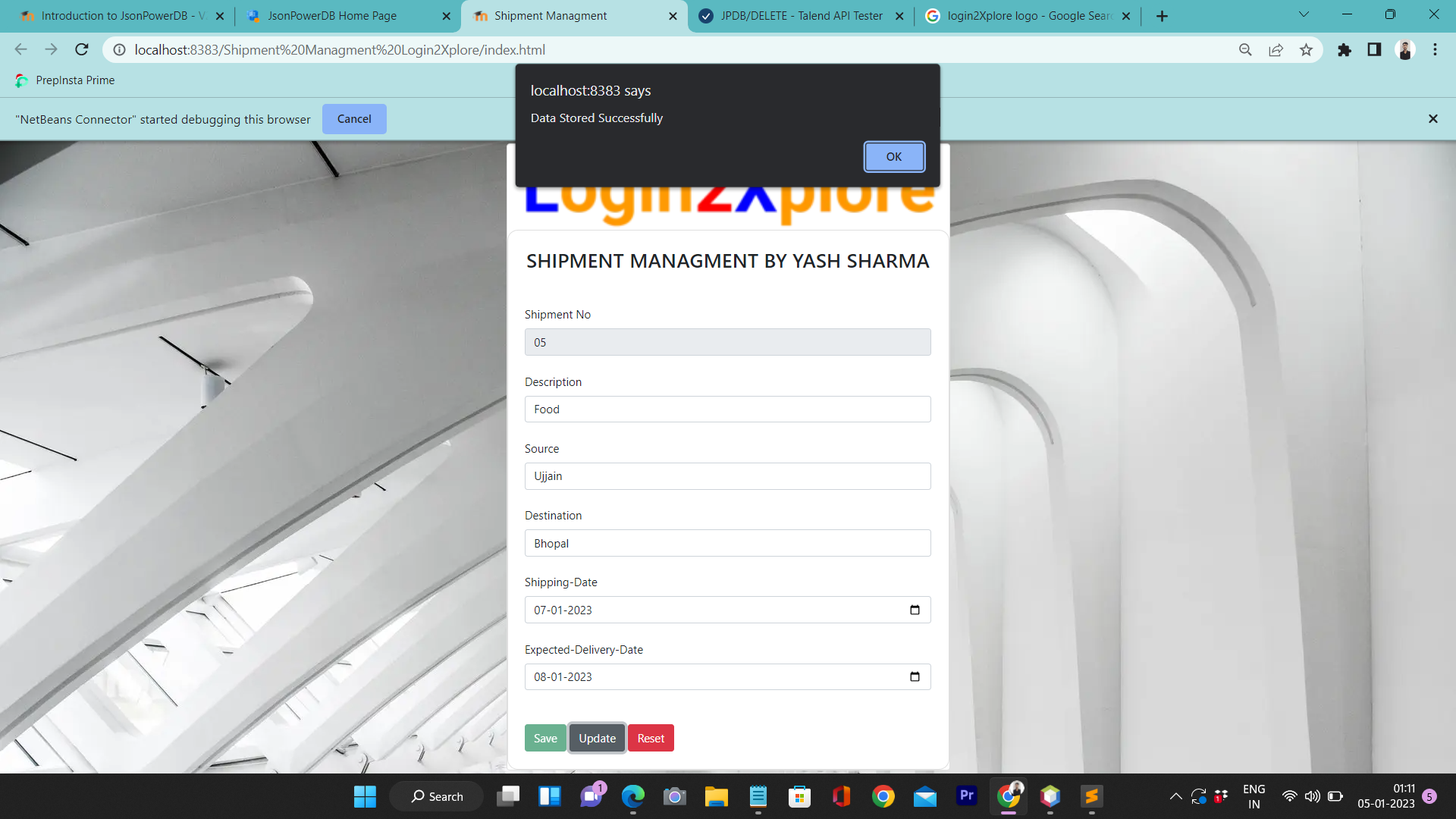
Task: Click the green Update button
Action: coord(597,738)
